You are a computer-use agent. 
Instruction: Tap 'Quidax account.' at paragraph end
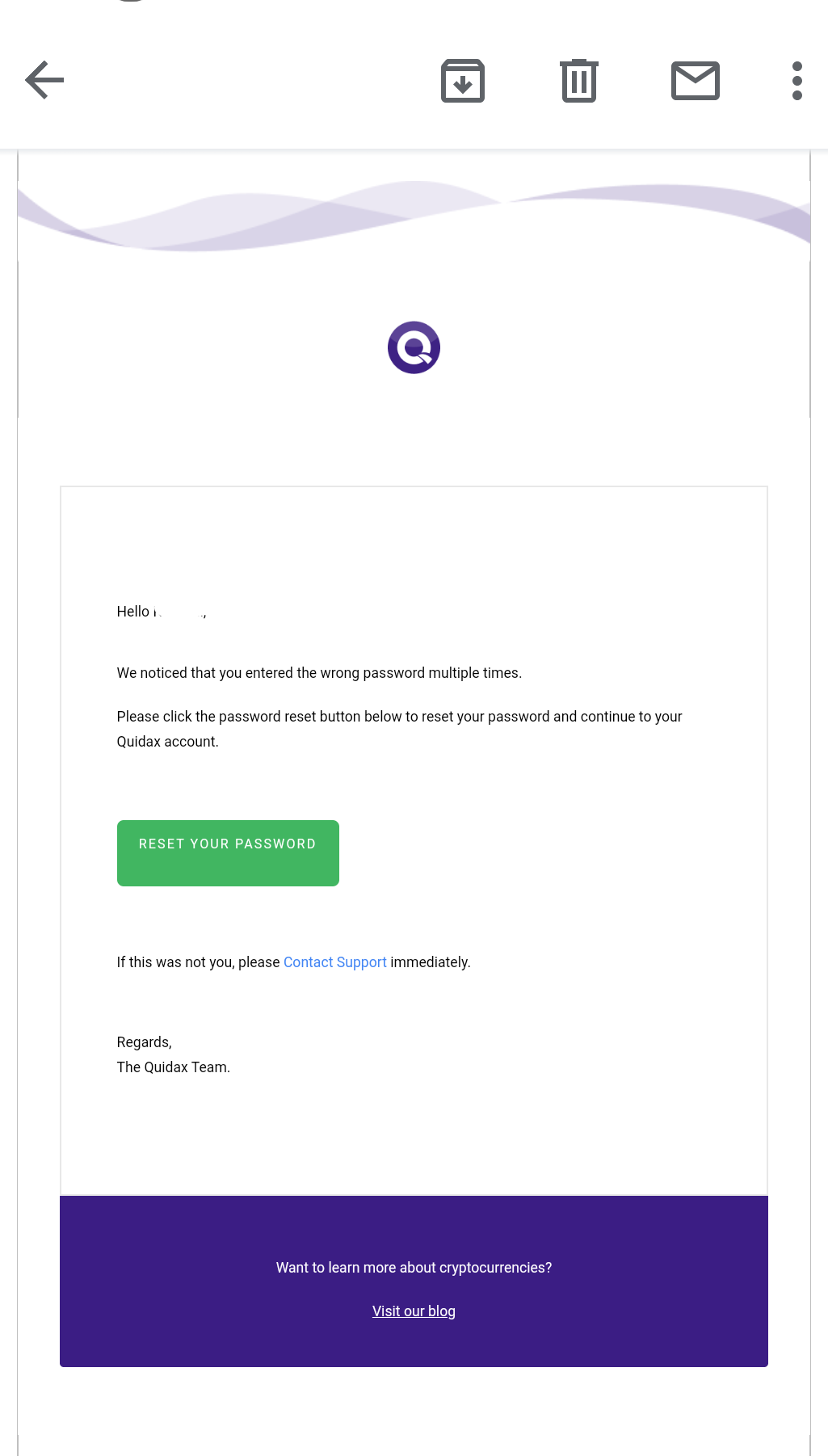pos(168,742)
